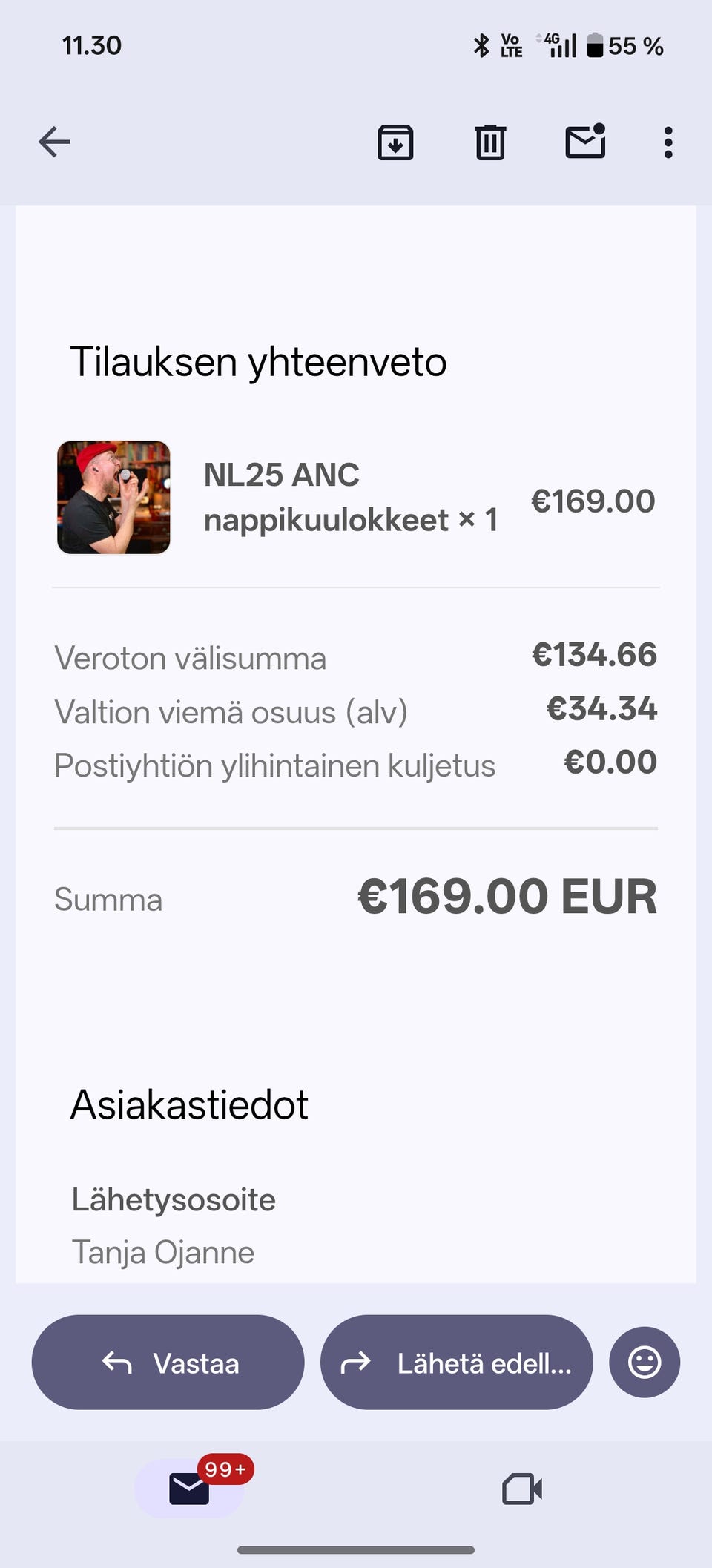Tap the NL25 ANC nappikuulokkeet product name
The height and width of the screenshot is (1568, 712).
[x=350, y=497]
